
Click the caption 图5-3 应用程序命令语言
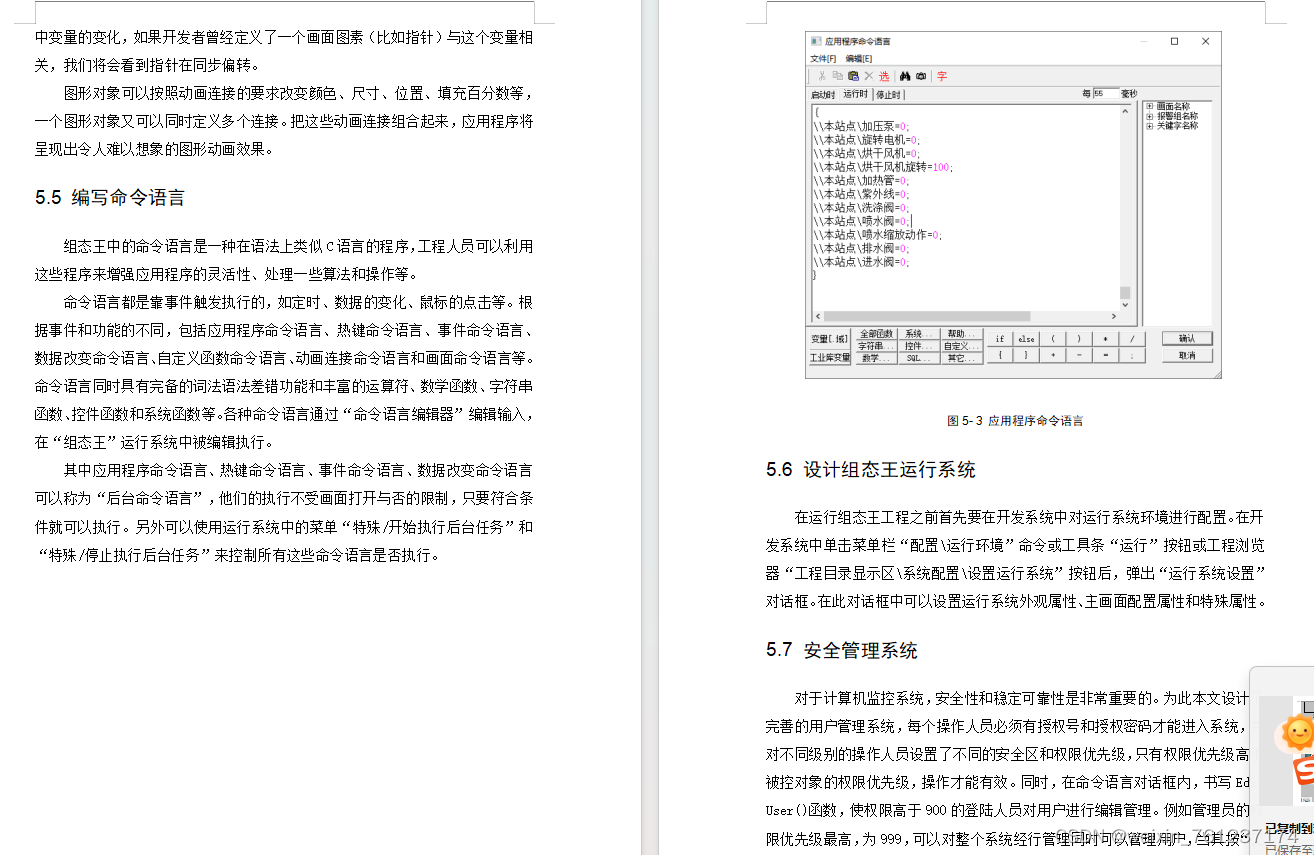1015,421
